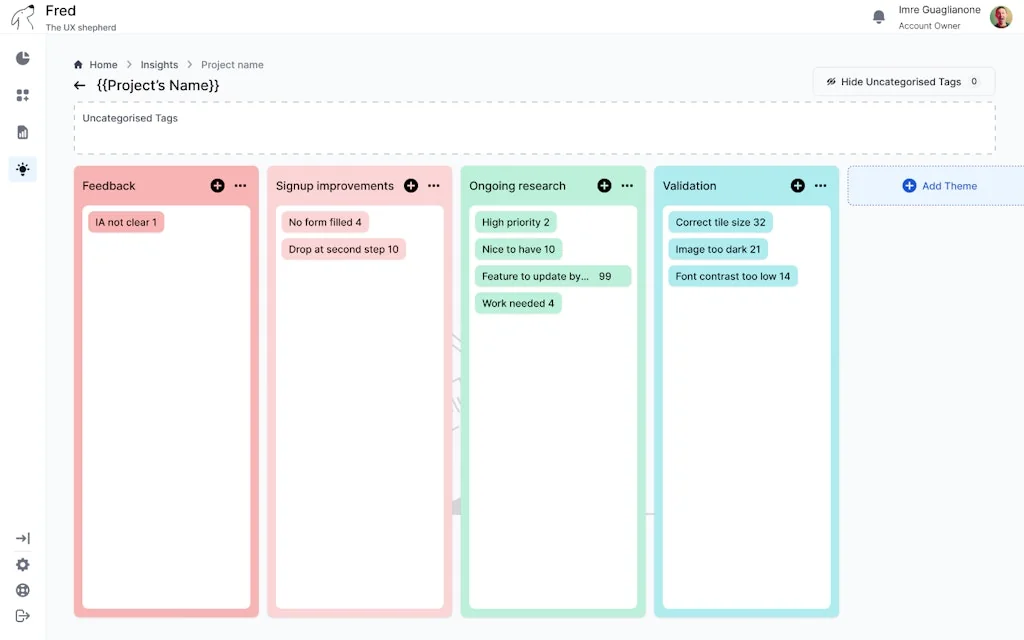Open the notification bell icon
This screenshot has width=1024, height=640.
[878, 16]
